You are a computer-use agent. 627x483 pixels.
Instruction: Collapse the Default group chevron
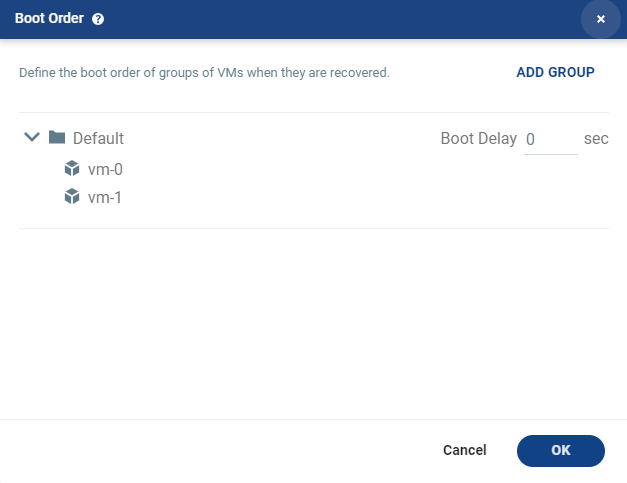coord(32,137)
